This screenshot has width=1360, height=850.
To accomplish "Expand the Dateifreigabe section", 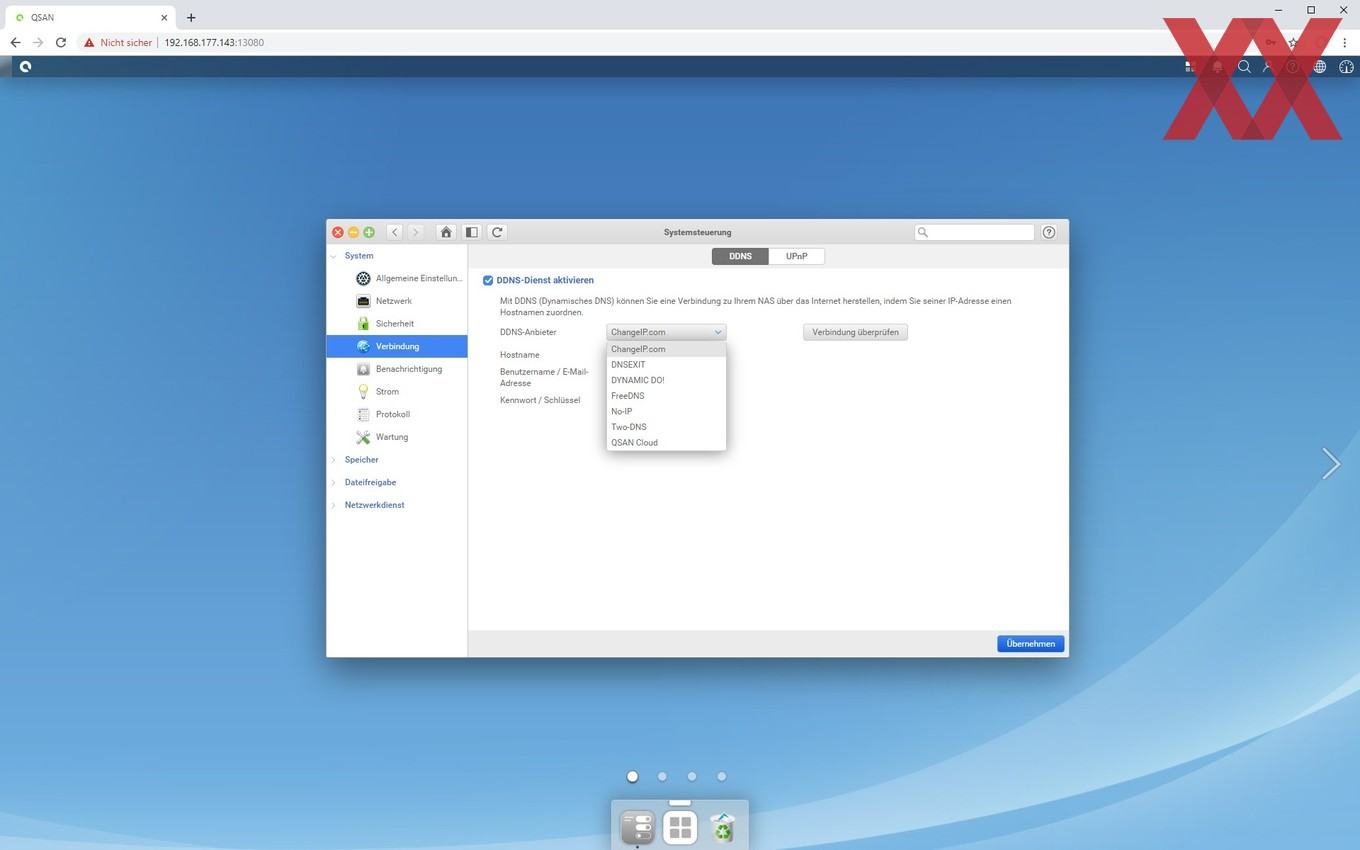I will coord(334,482).
